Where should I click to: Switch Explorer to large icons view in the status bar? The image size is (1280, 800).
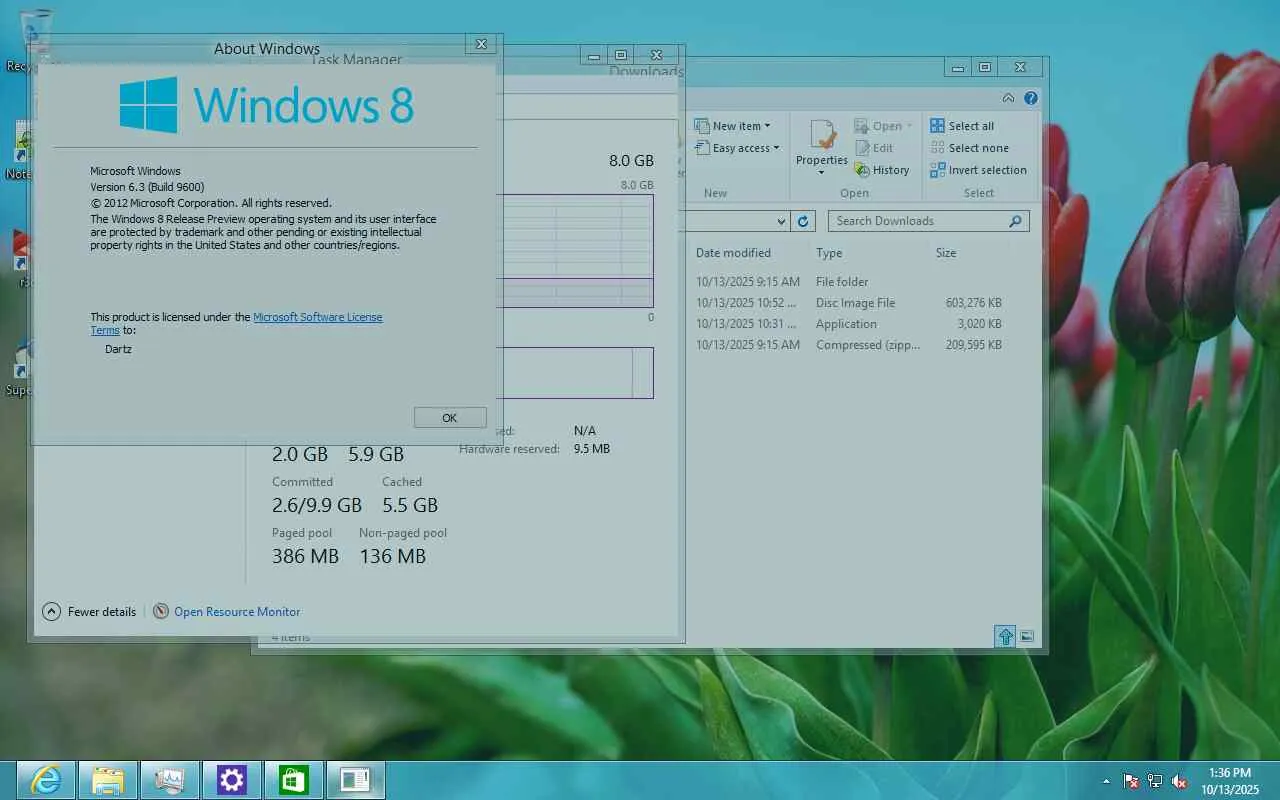pyautogui.click(x=1026, y=637)
